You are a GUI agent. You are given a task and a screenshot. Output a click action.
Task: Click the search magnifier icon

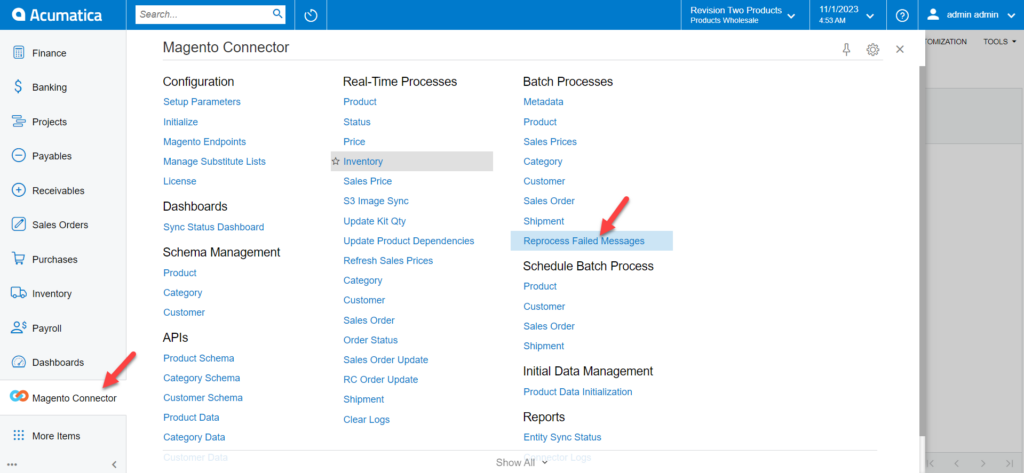point(277,14)
